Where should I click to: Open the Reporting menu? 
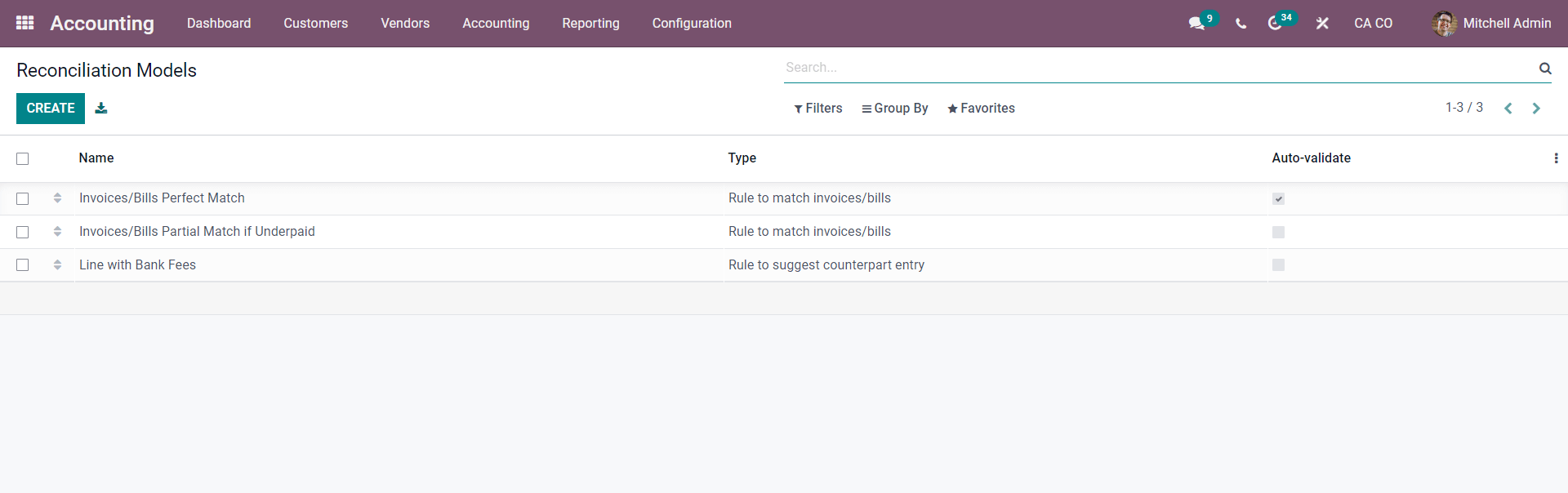pyautogui.click(x=590, y=24)
